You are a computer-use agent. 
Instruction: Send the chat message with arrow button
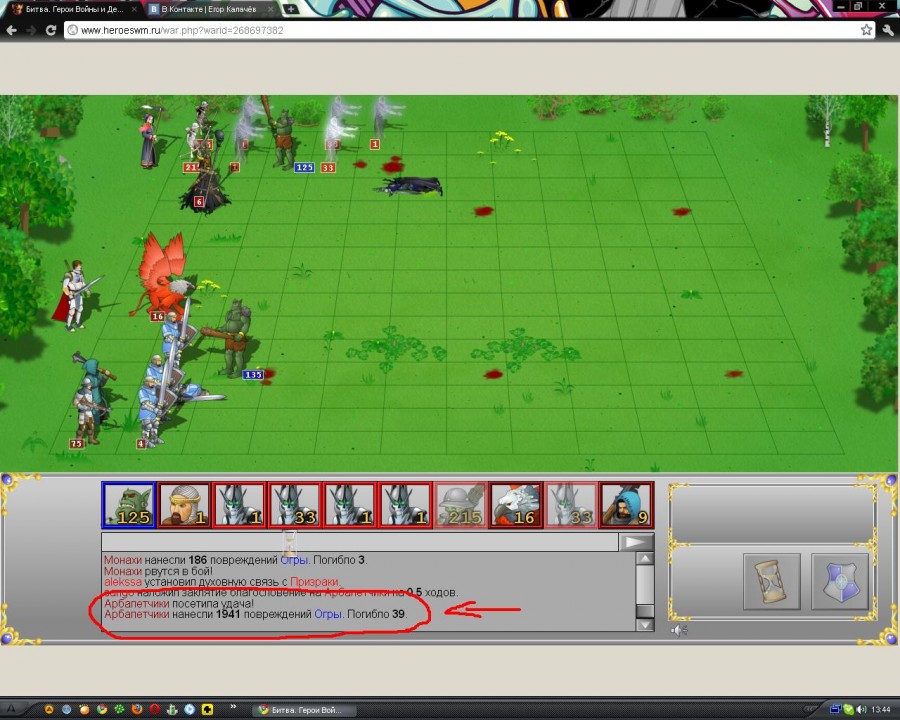pyautogui.click(x=635, y=541)
